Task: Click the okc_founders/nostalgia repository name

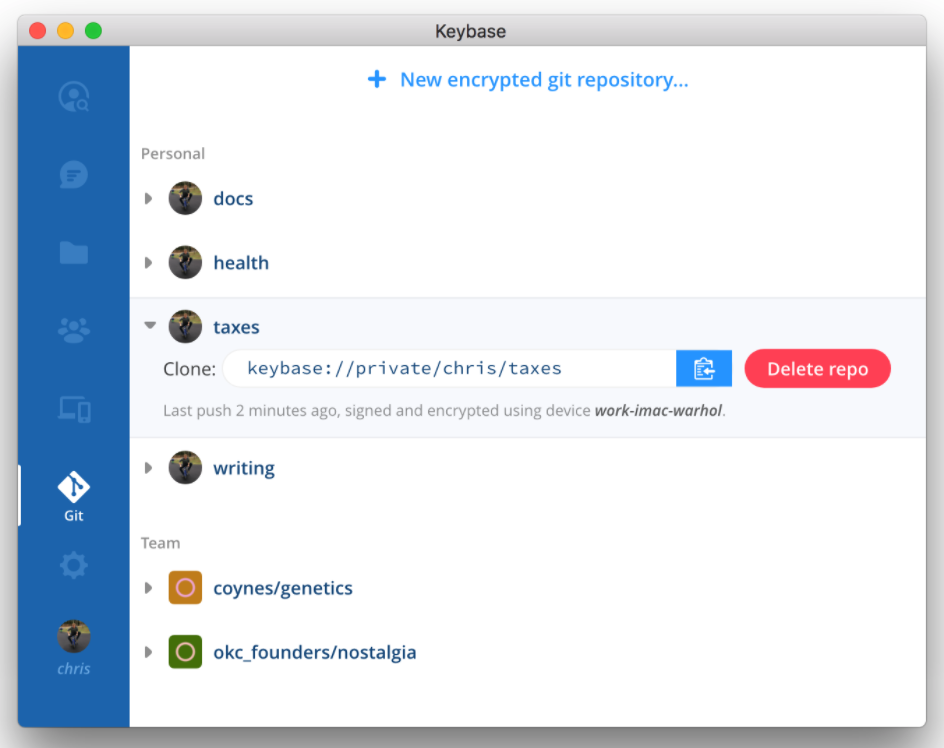Action: [x=314, y=652]
